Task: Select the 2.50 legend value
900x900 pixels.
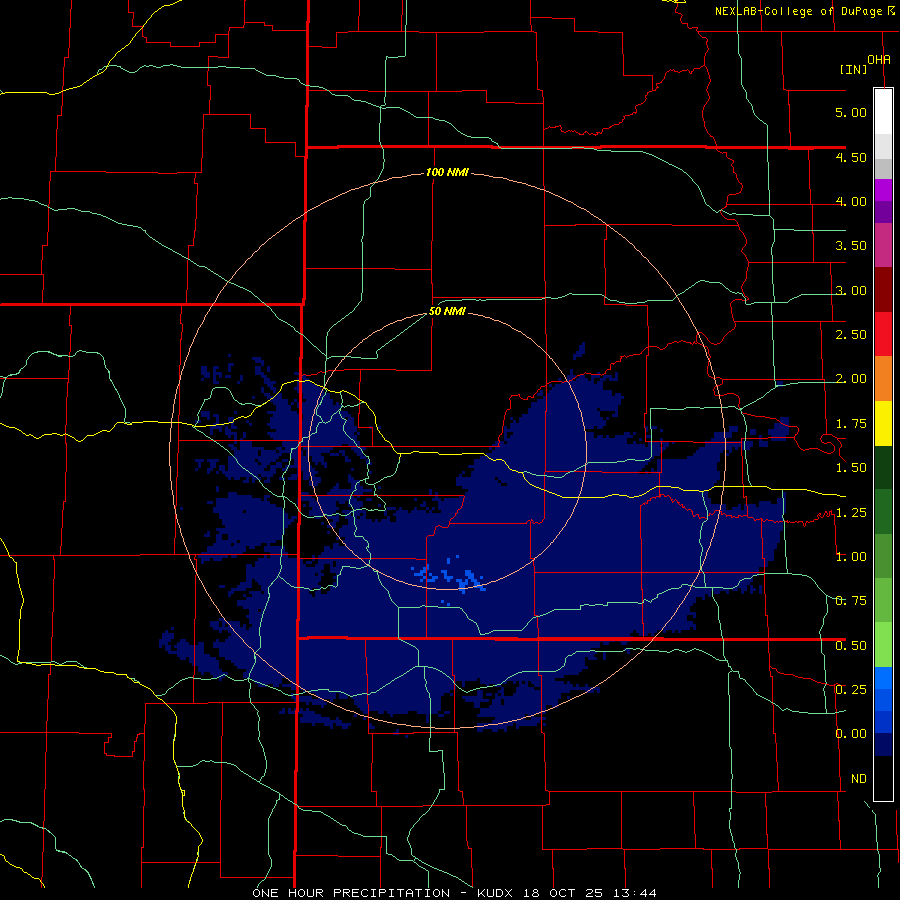Action: point(851,335)
